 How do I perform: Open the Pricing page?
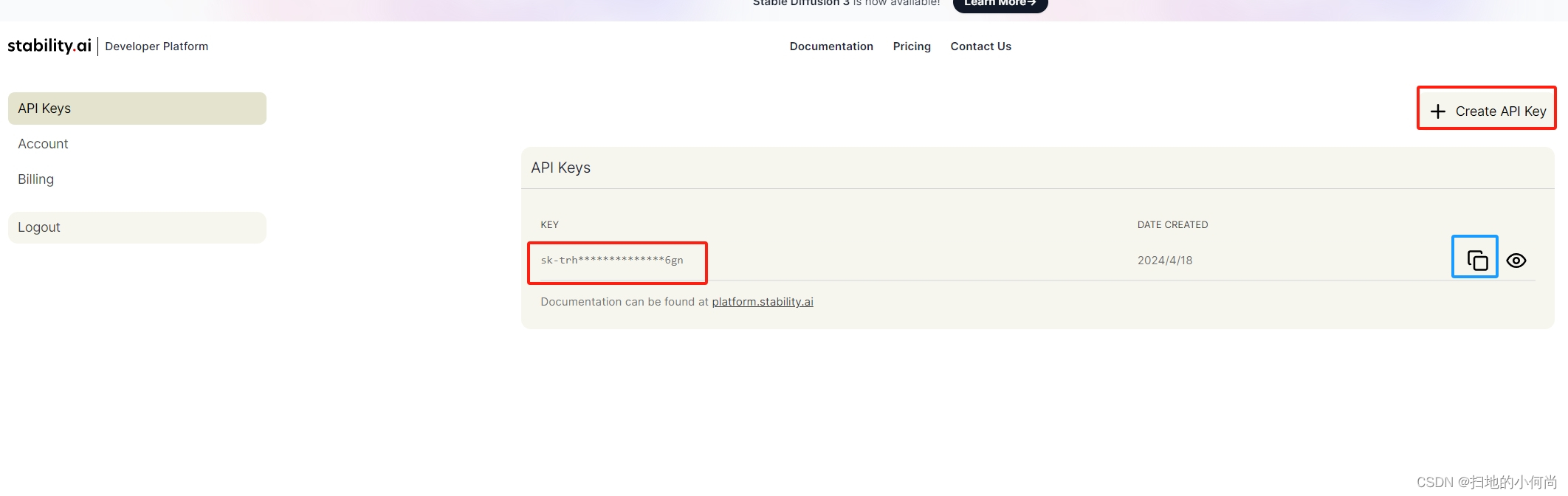[912, 46]
